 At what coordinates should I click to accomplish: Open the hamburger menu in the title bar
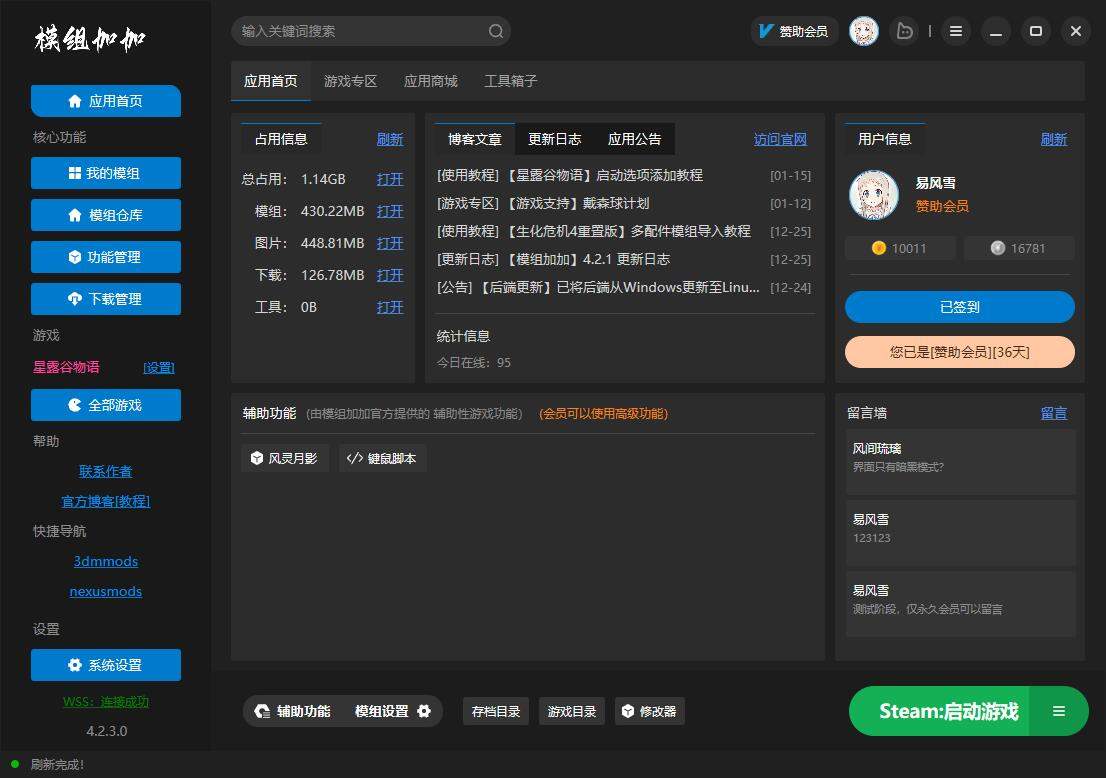click(956, 31)
